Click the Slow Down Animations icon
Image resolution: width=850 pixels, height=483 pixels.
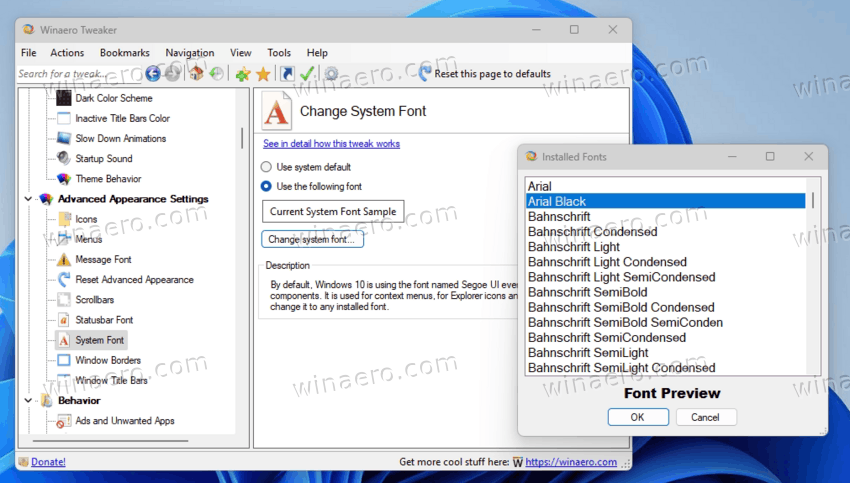(x=64, y=138)
